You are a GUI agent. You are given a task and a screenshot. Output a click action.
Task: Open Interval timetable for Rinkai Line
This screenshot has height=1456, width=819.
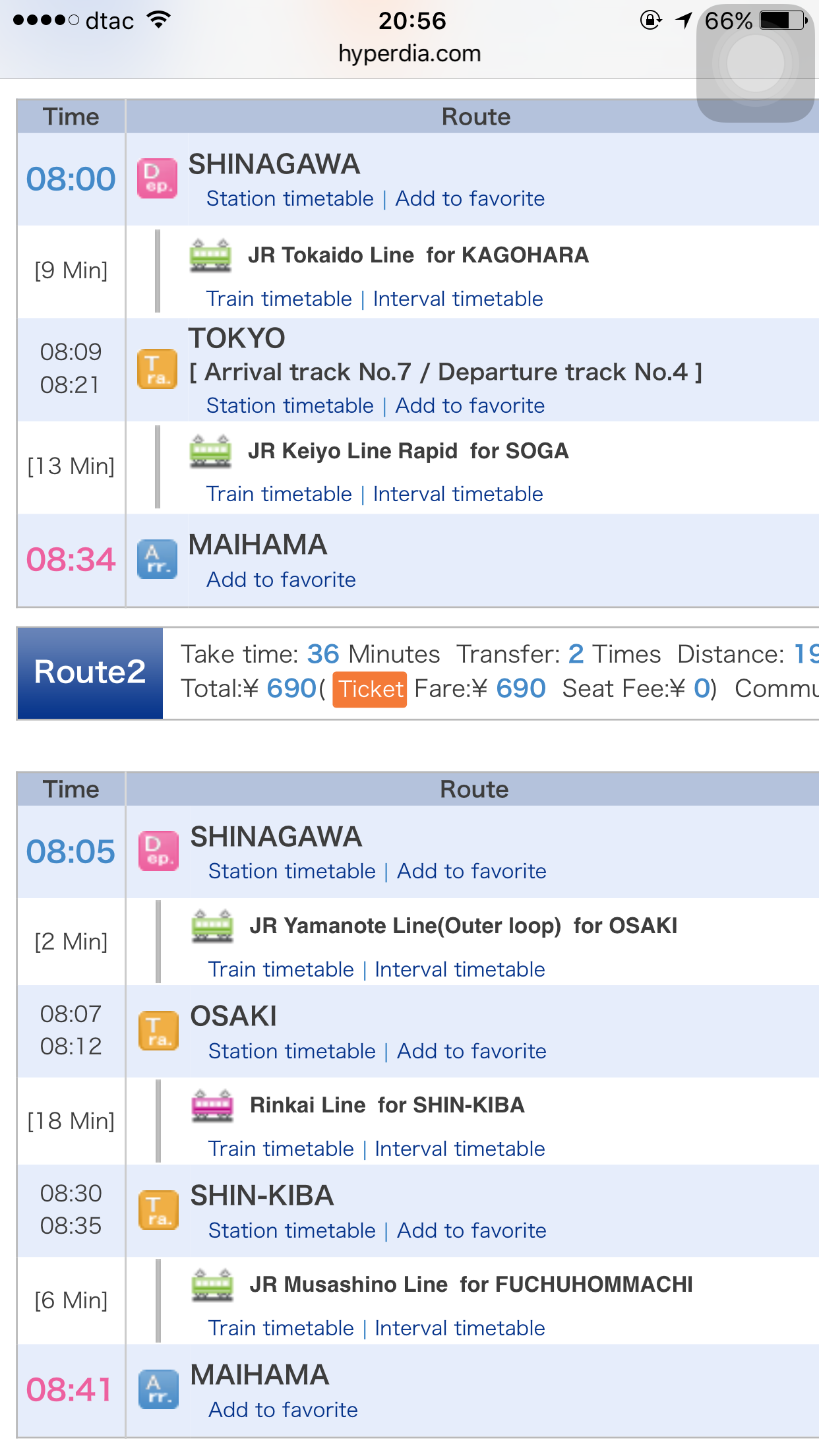(x=460, y=1149)
